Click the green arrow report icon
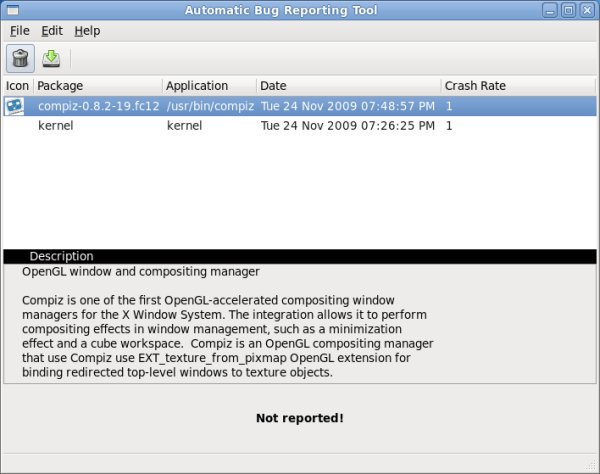The height and width of the screenshot is (474, 600). click(51, 59)
